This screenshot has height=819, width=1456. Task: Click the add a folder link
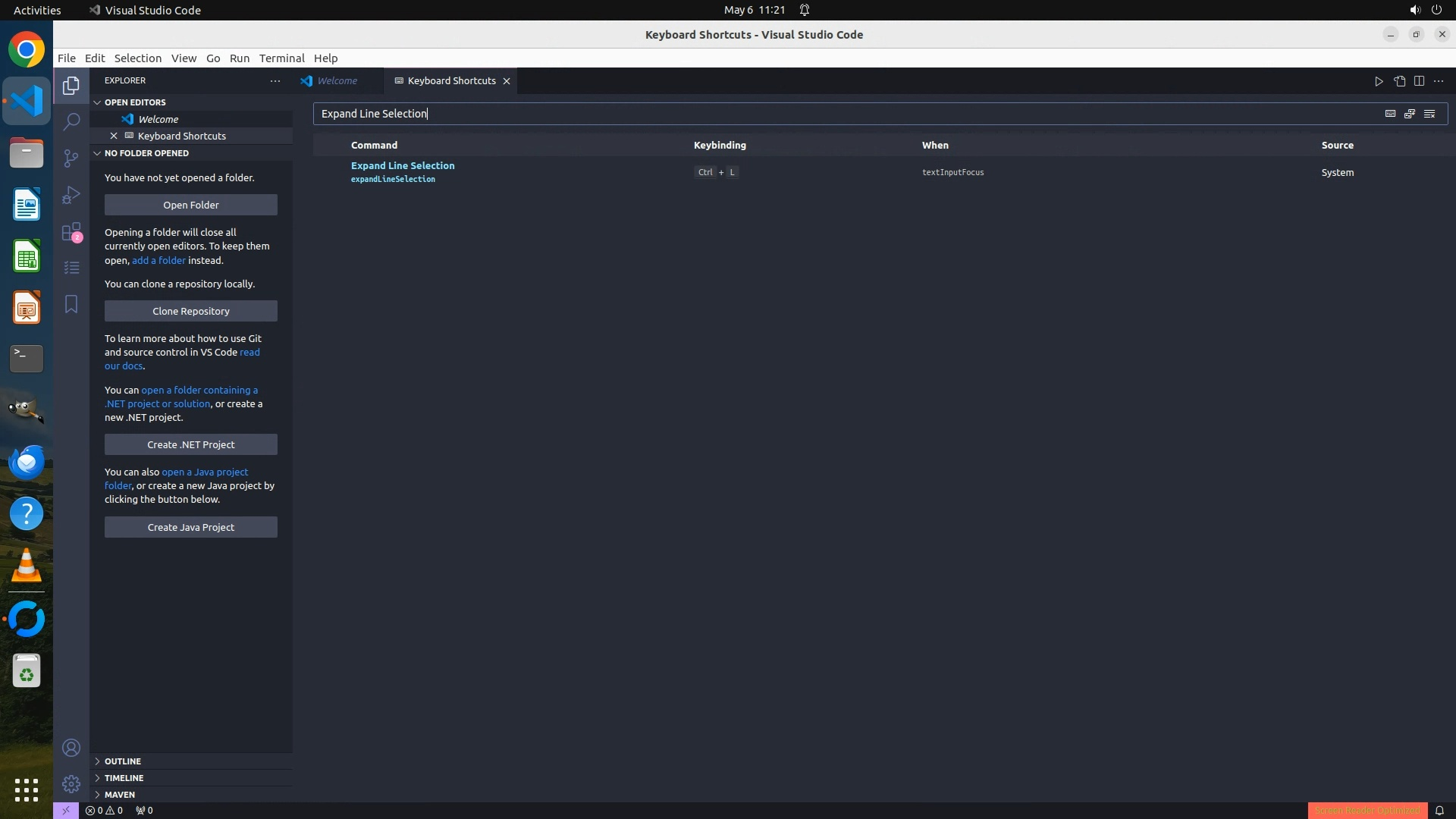tap(158, 260)
